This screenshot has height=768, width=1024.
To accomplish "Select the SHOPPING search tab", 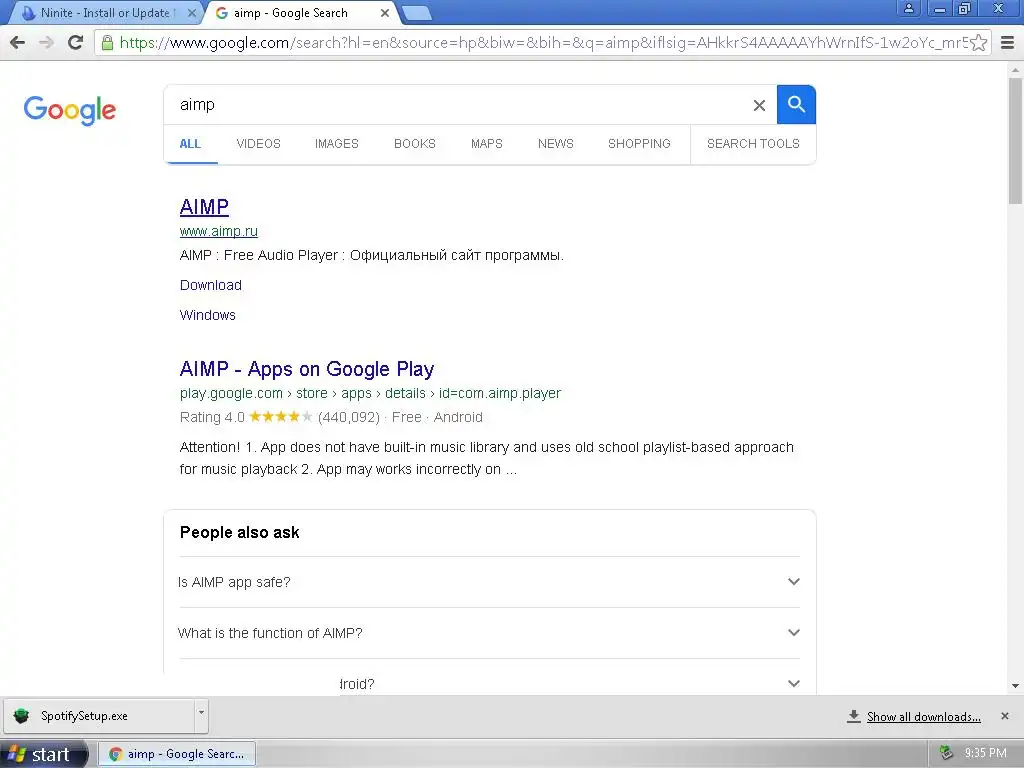I will click(639, 144).
